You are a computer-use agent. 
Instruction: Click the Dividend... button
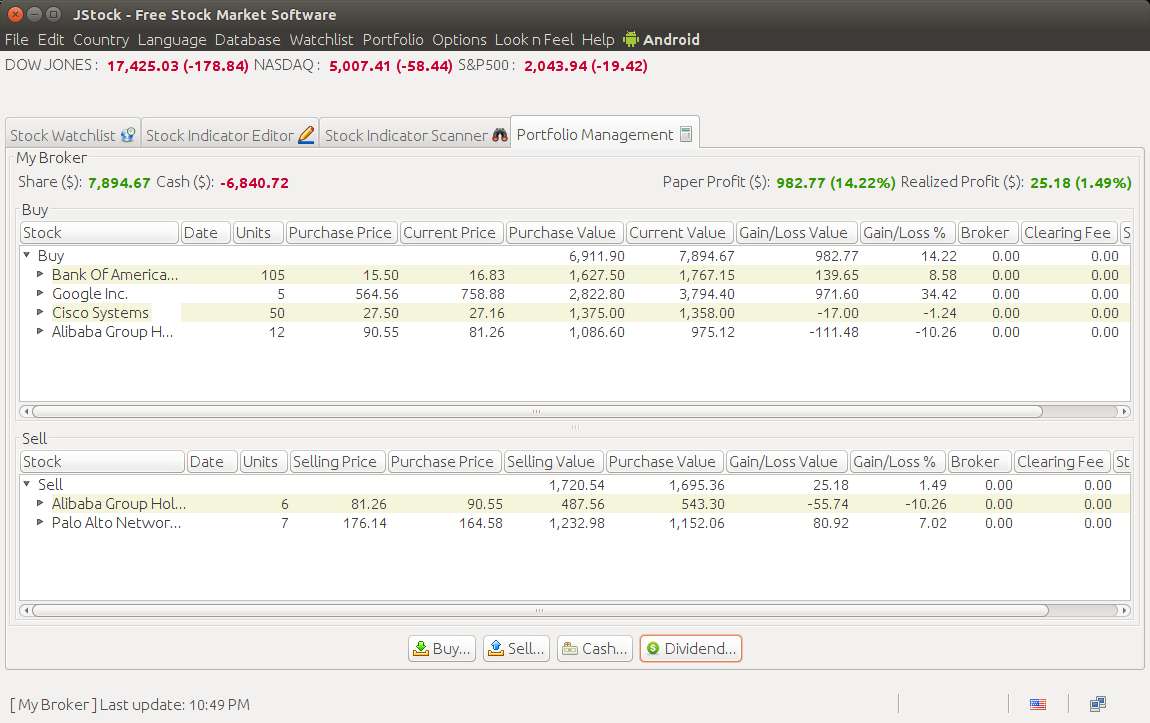coord(691,648)
